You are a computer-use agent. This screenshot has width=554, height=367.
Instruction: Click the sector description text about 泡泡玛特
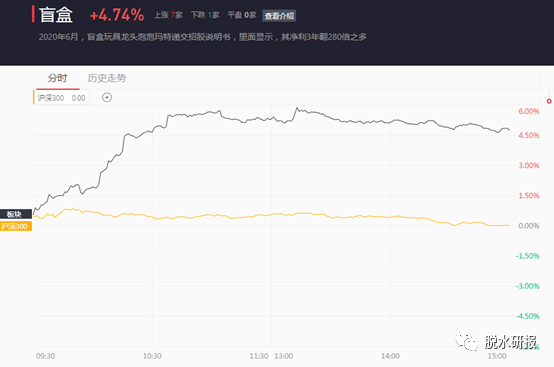pyautogui.click(x=202, y=37)
